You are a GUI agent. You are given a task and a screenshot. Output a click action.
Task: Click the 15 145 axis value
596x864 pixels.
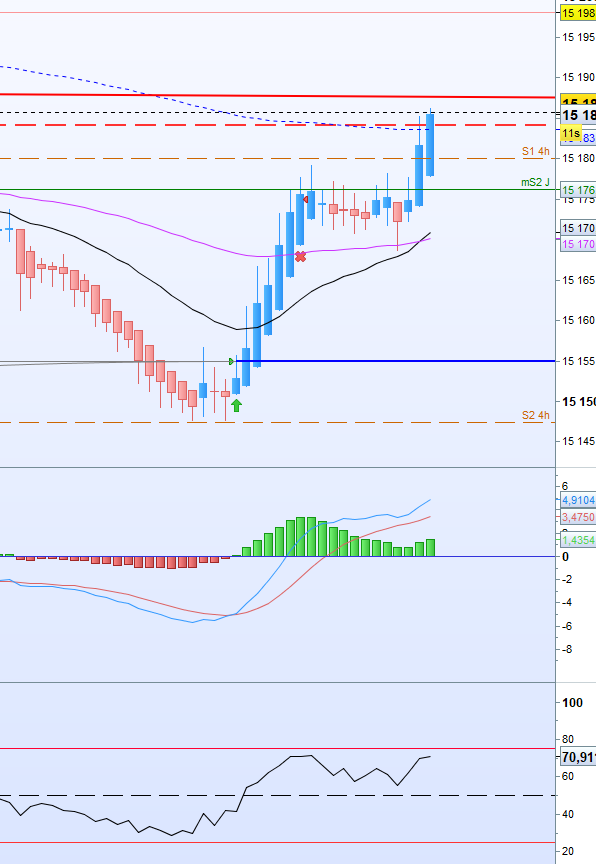coord(578,441)
